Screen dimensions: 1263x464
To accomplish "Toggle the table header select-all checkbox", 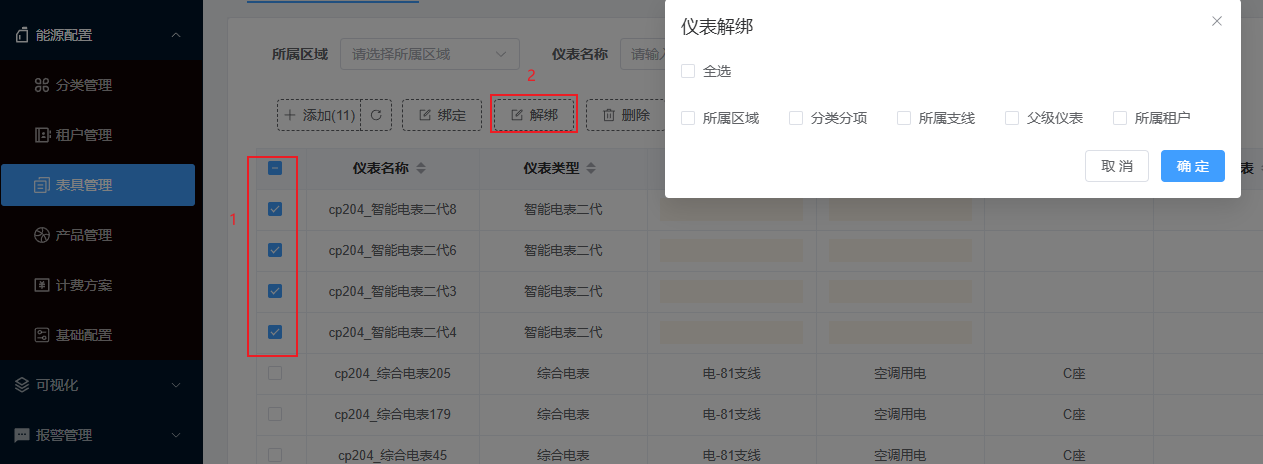I will point(275,168).
